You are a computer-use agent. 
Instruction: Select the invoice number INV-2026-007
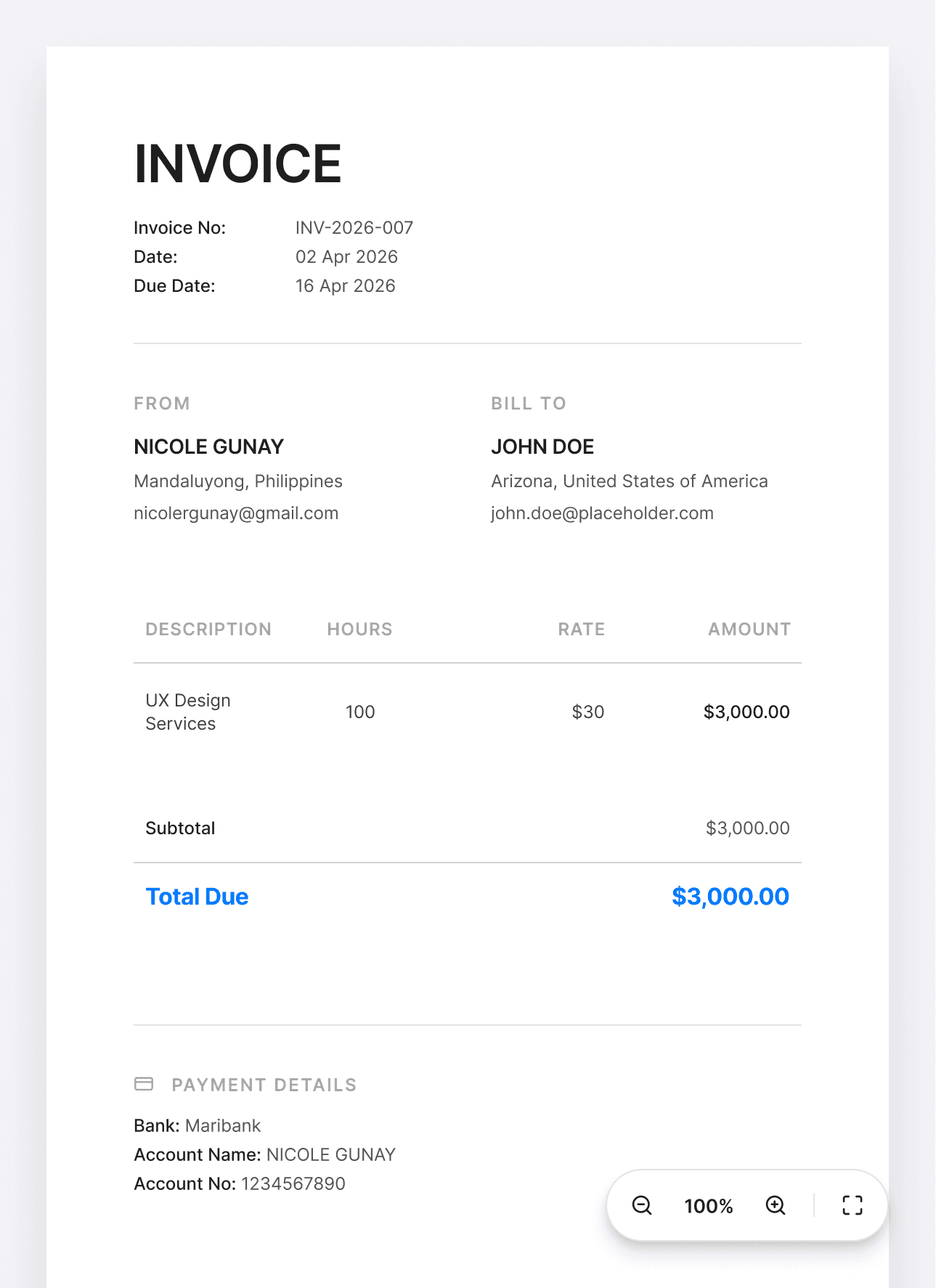[354, 228]
